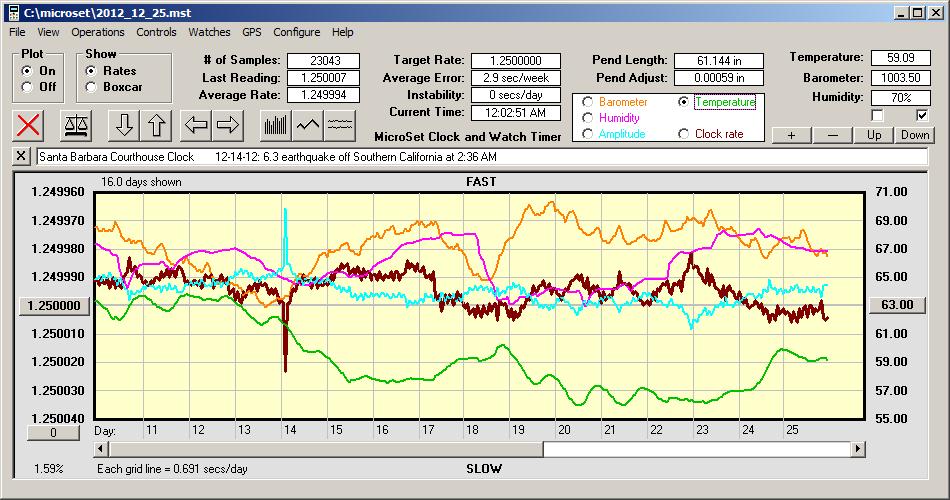Viewport: 950px width, 500px height.
Task: Open the Configure menu
Action: pos(297,32)
